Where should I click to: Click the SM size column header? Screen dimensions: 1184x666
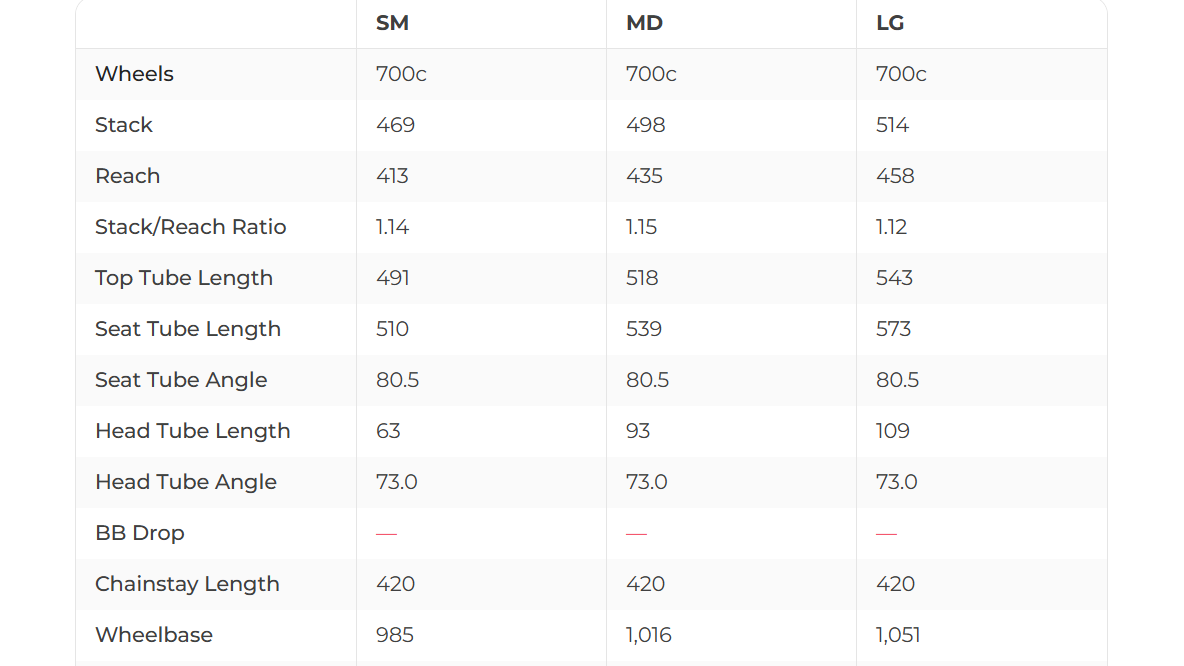(392, 23)
